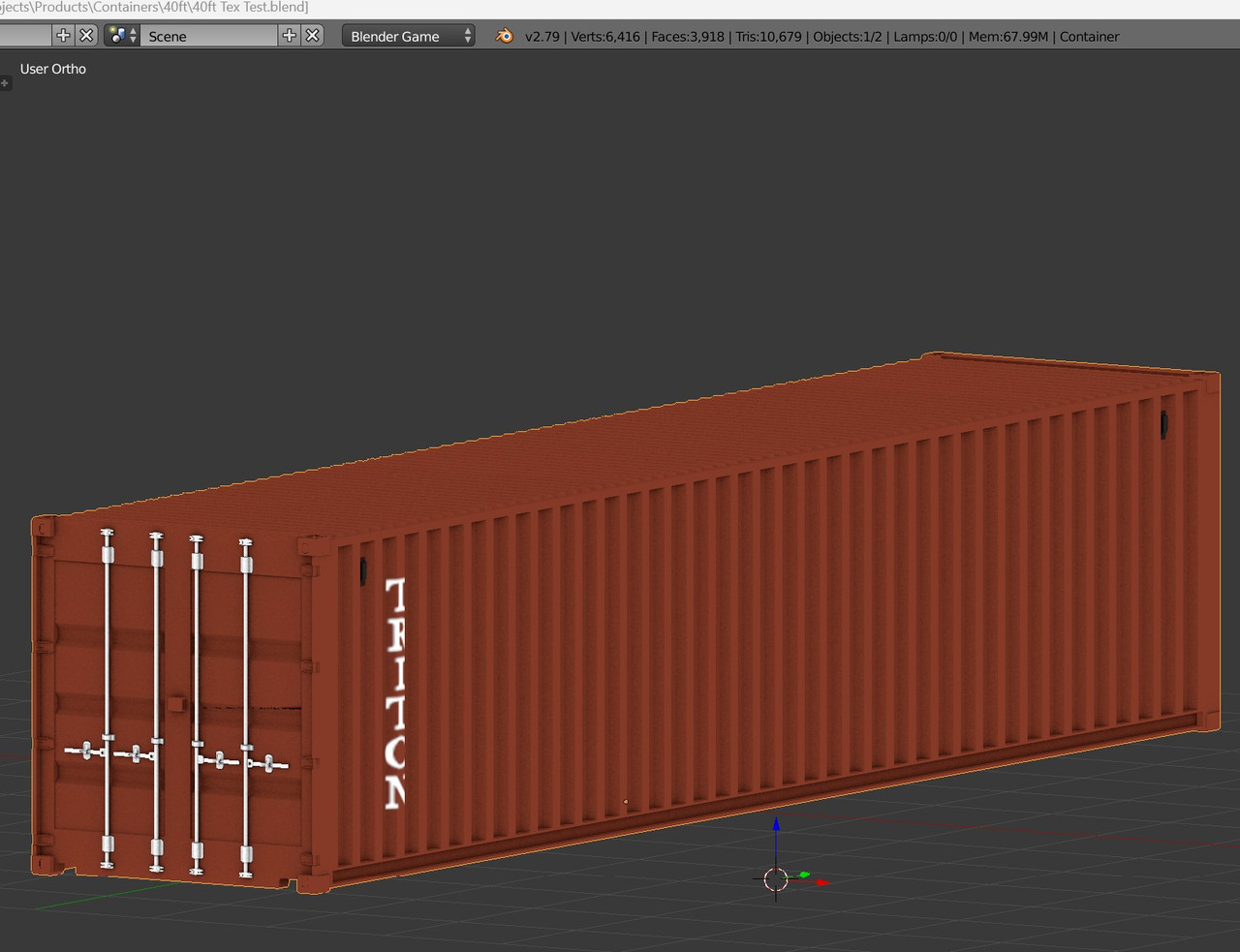The width and height of the screenshot is (1240, 952).
Task: Click the Objects:1/2 statistic
Action: [848, 37]
